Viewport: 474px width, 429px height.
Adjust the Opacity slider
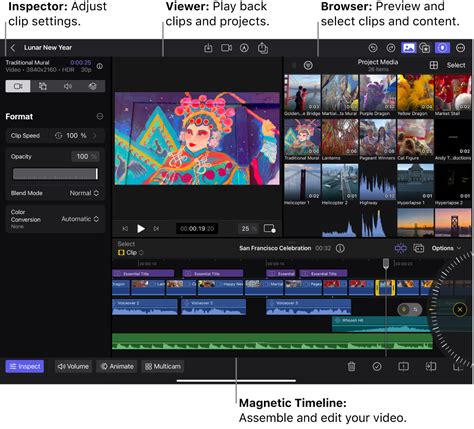coord(55,174)
